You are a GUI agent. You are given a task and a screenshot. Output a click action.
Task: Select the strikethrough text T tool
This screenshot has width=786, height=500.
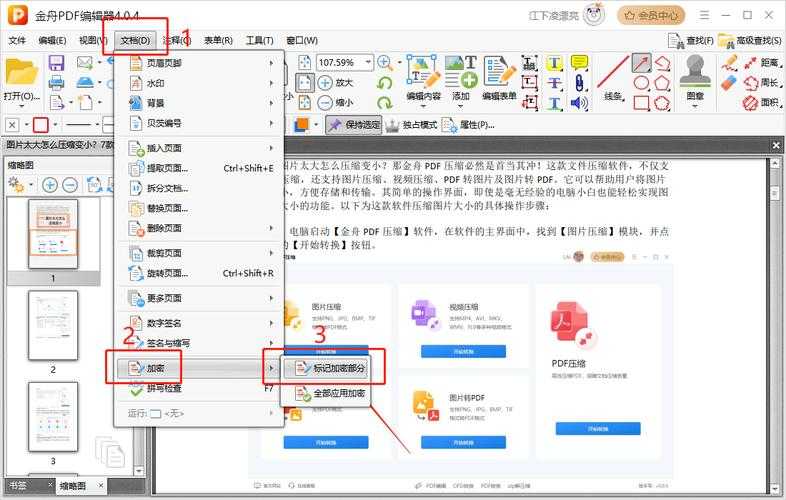tap(554, 83)
